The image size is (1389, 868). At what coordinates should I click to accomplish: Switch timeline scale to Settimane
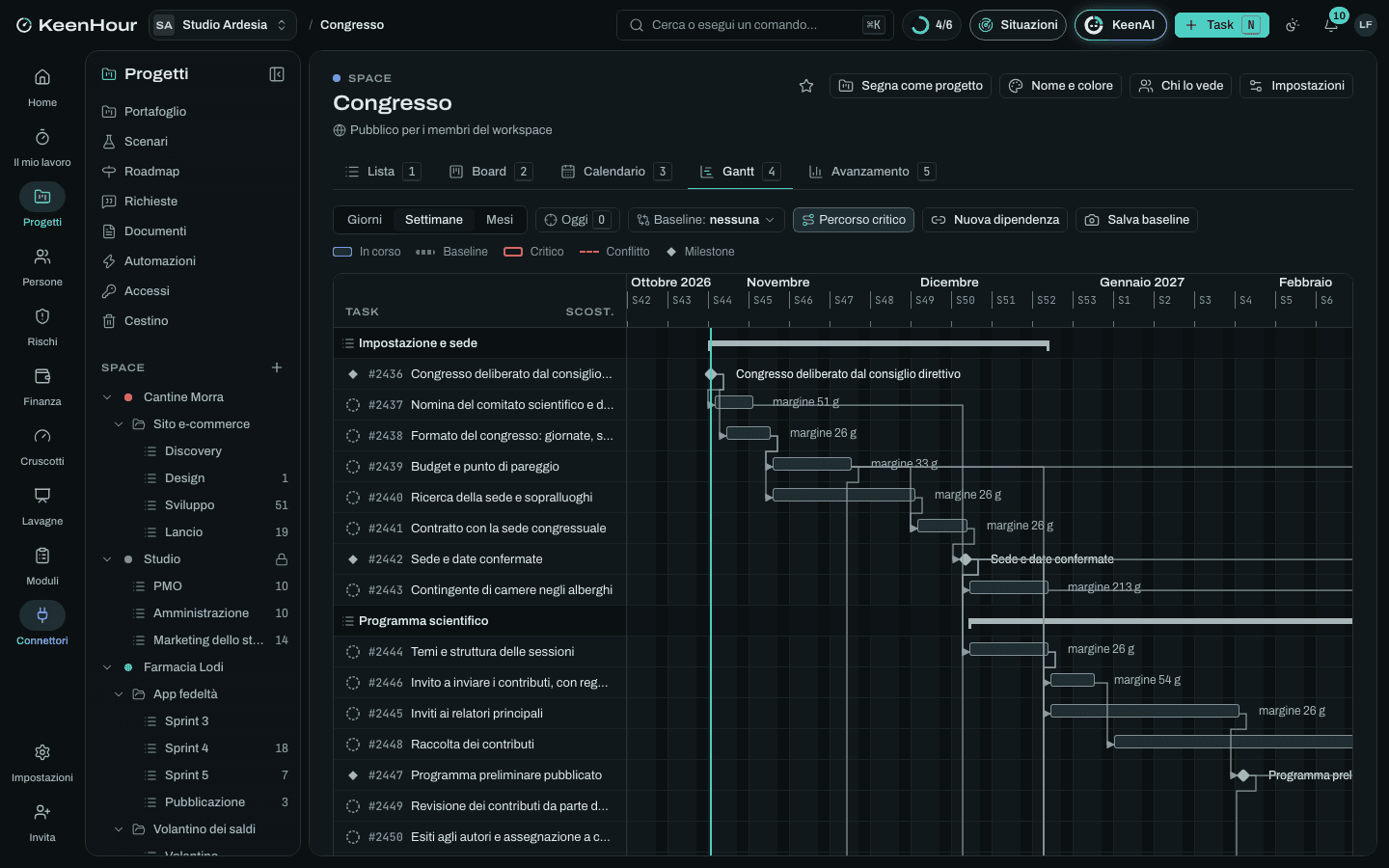tap(434, 220)
